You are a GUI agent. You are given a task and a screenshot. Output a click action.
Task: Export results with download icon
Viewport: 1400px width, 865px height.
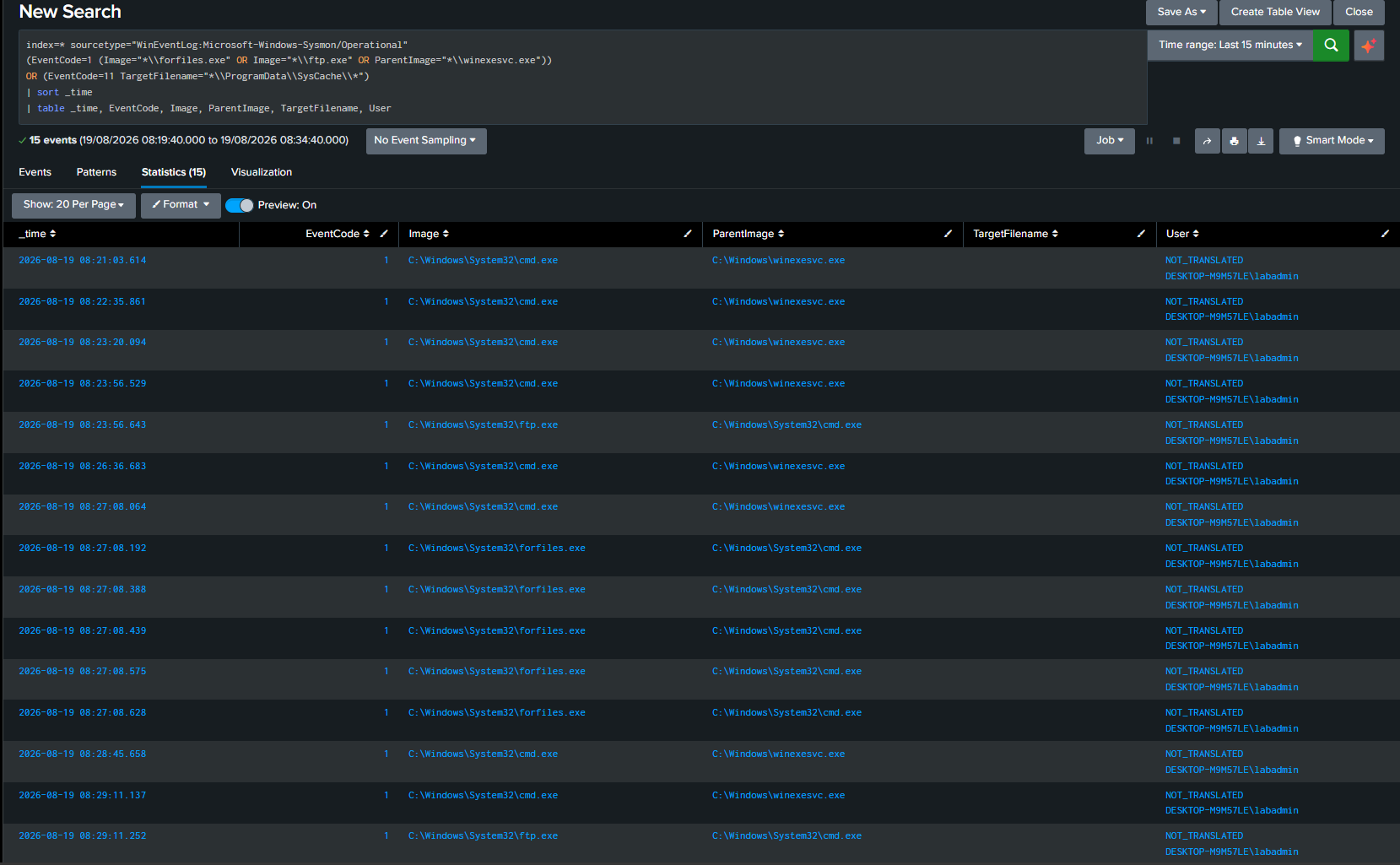click(1261, 141)
